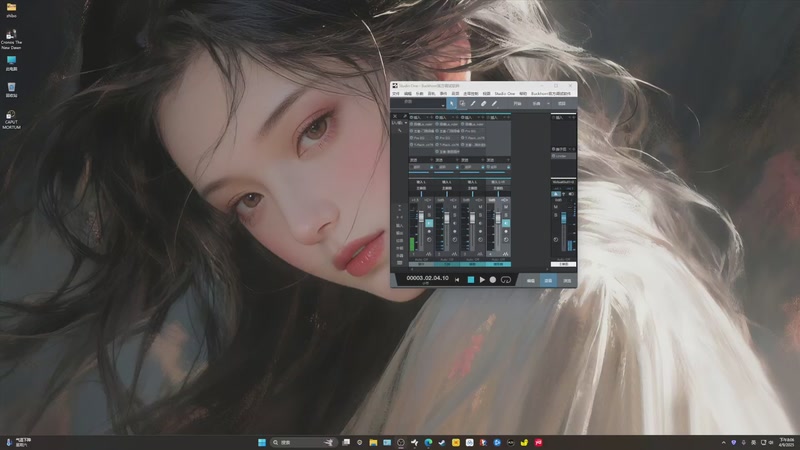This screenshot has height=450, width=800.
Task: Click the Start page button in toolbar
Action: tap(517, 104)
